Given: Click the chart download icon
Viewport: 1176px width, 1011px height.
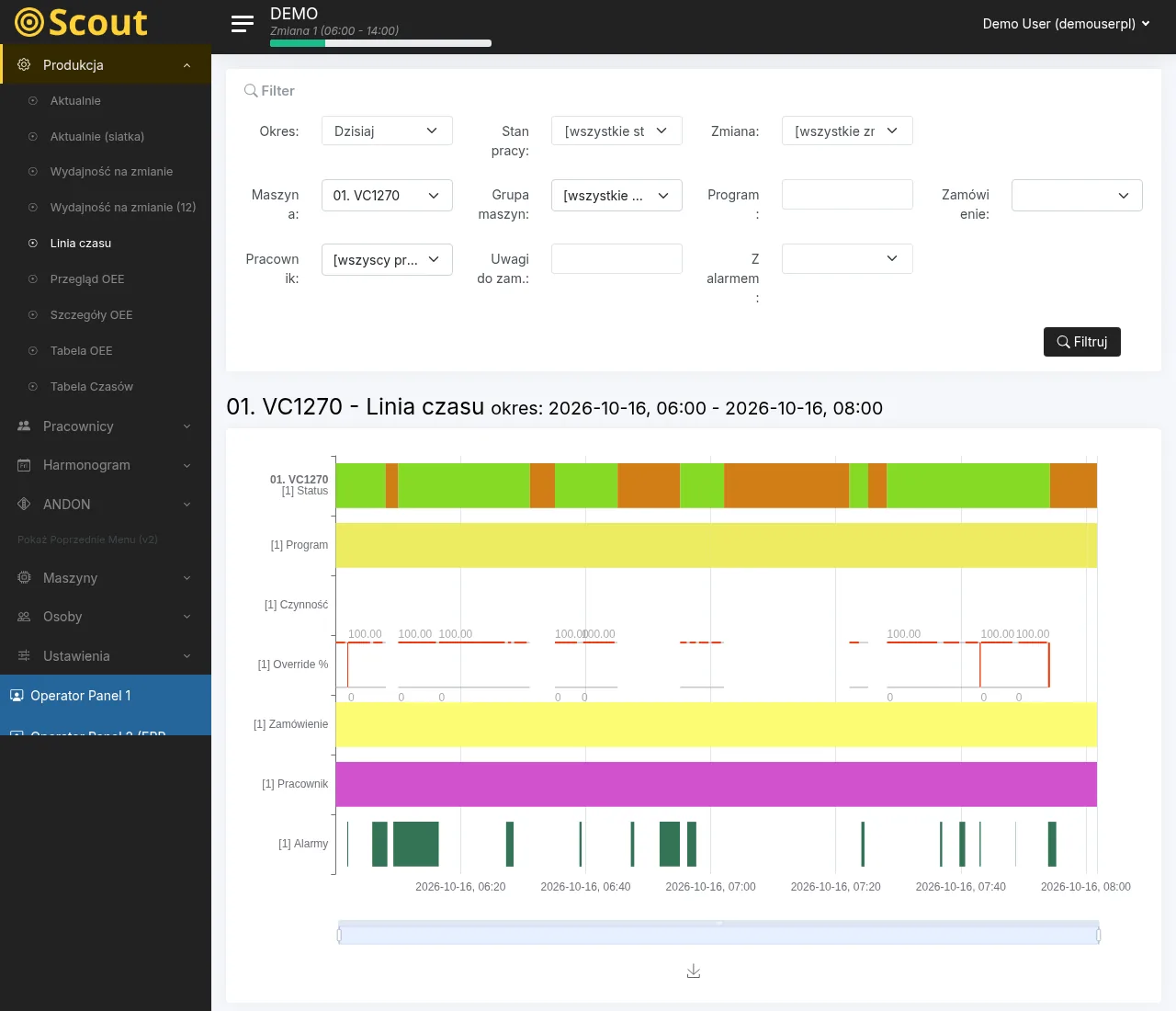Looking at the screenshot, I should [694, 971].
